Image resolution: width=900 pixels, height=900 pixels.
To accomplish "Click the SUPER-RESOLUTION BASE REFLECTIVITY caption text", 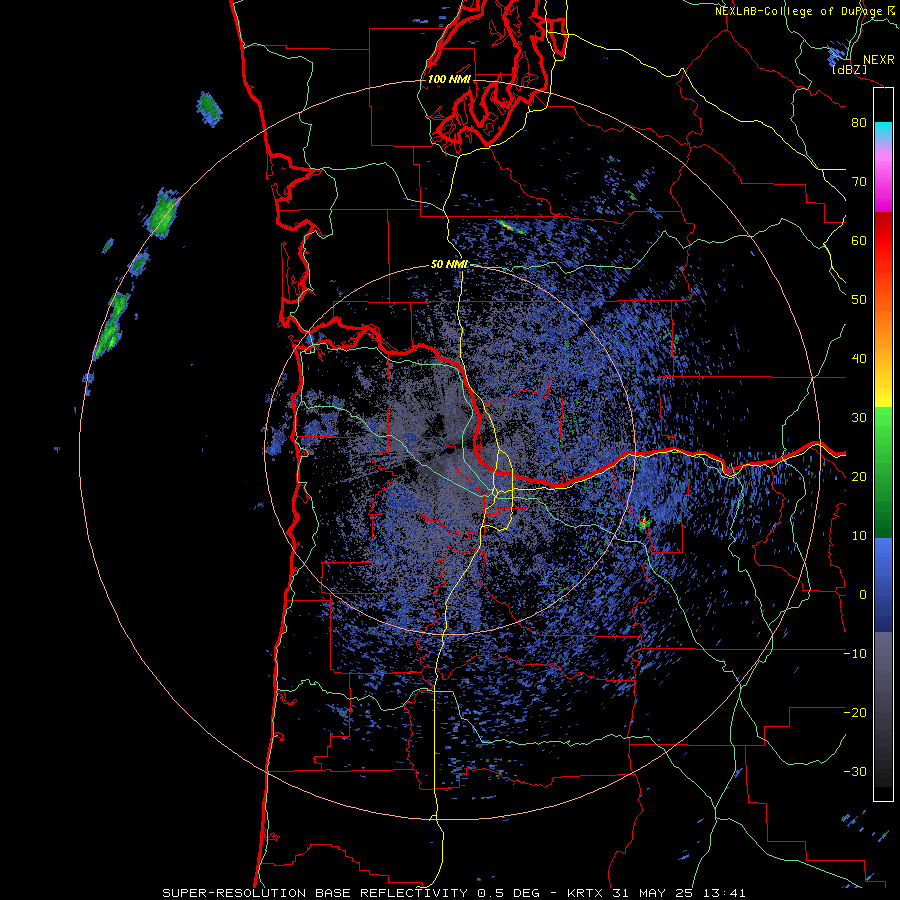I will tap(315, 893).
